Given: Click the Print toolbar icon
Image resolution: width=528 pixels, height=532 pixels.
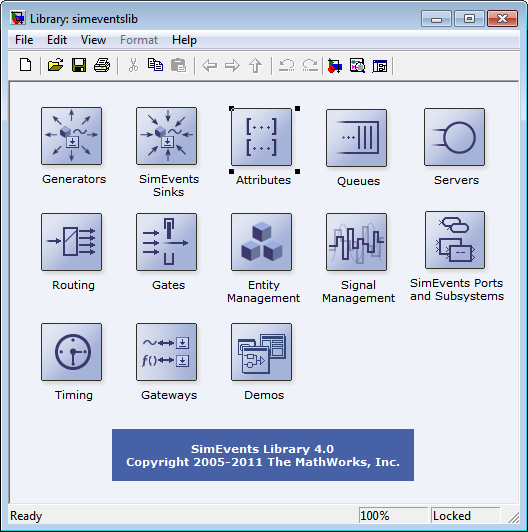Looking at the screenshot, I should (102, 65).
